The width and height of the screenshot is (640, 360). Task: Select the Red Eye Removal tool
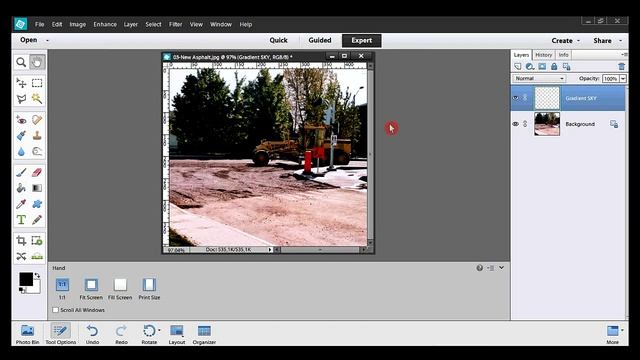(x=21, y=120)
